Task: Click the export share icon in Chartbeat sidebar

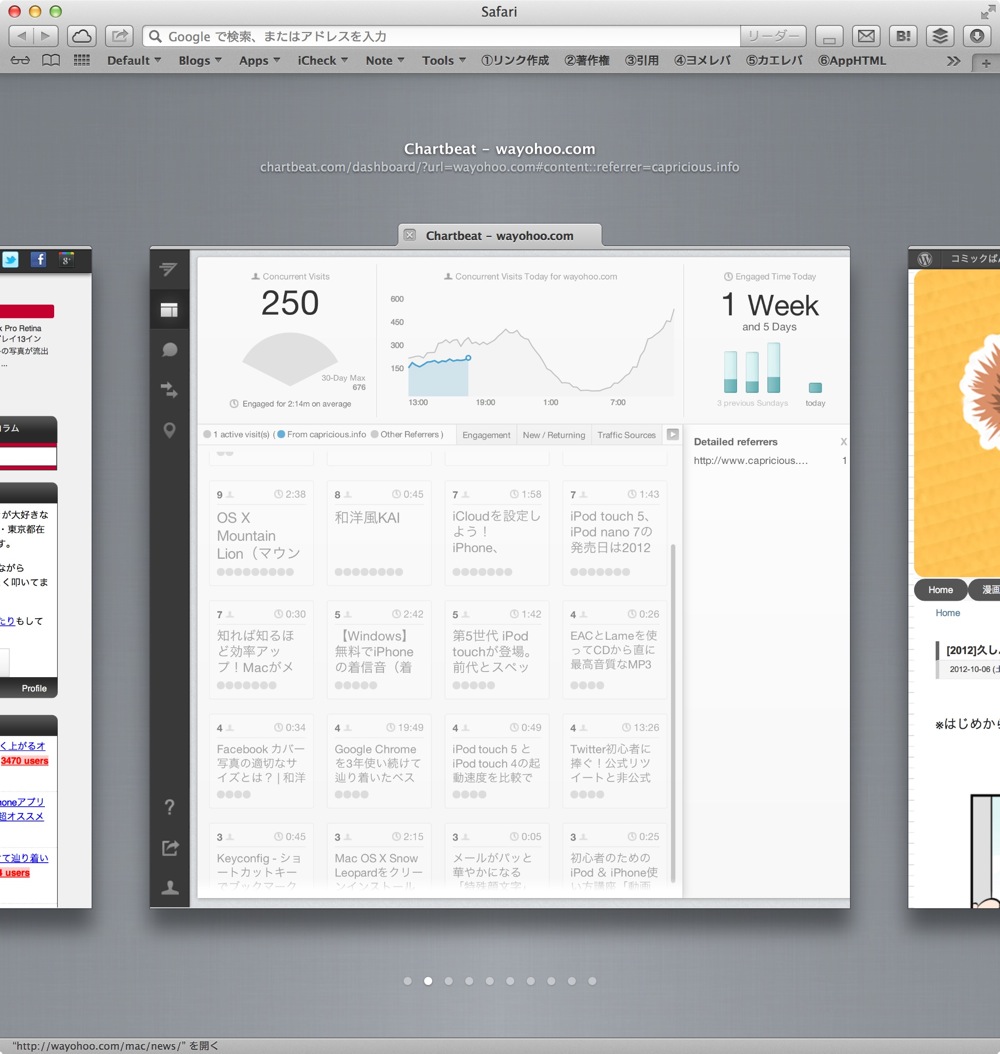Action: pos(170,848)
